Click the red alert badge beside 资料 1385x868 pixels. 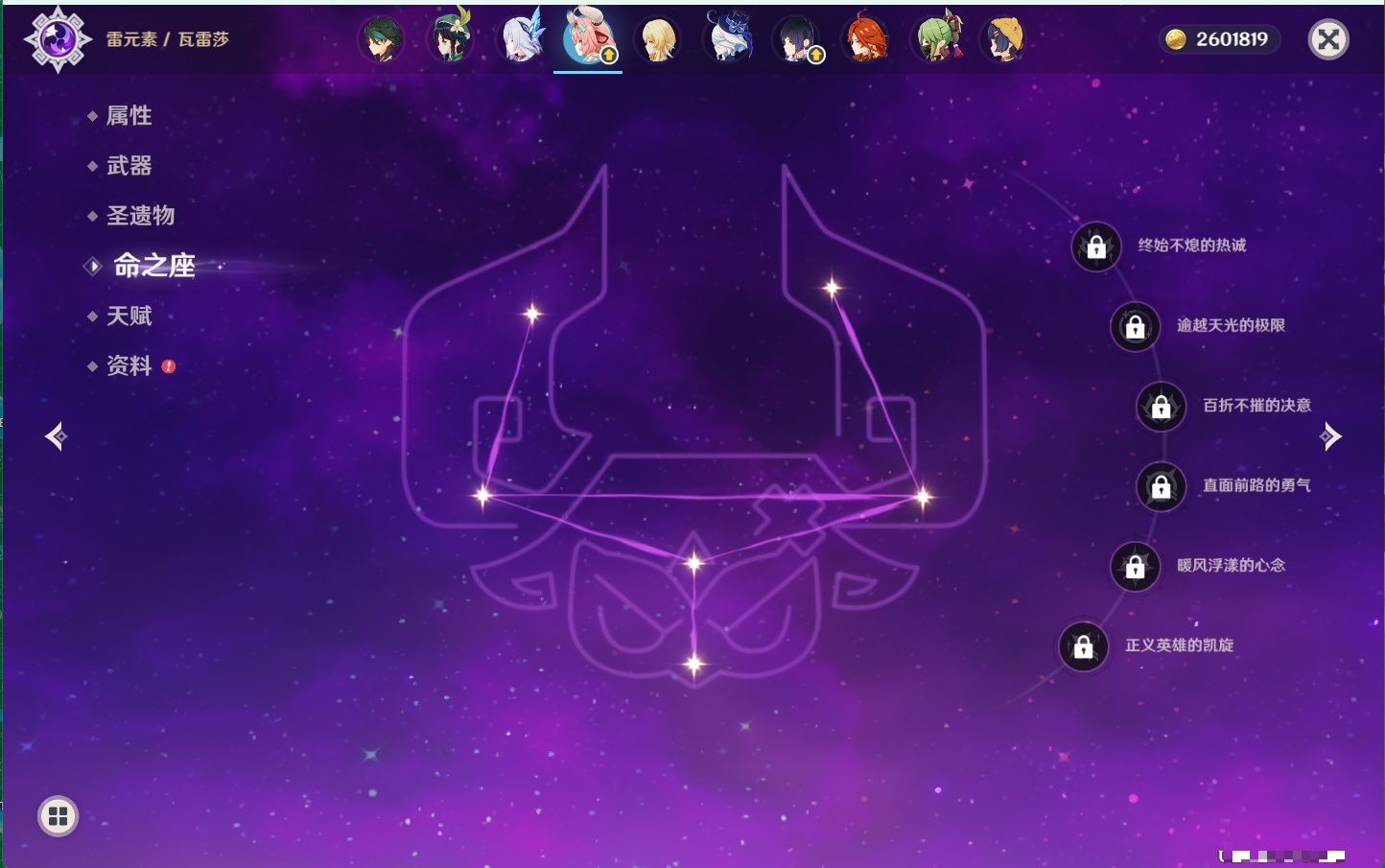coord(169,366)
